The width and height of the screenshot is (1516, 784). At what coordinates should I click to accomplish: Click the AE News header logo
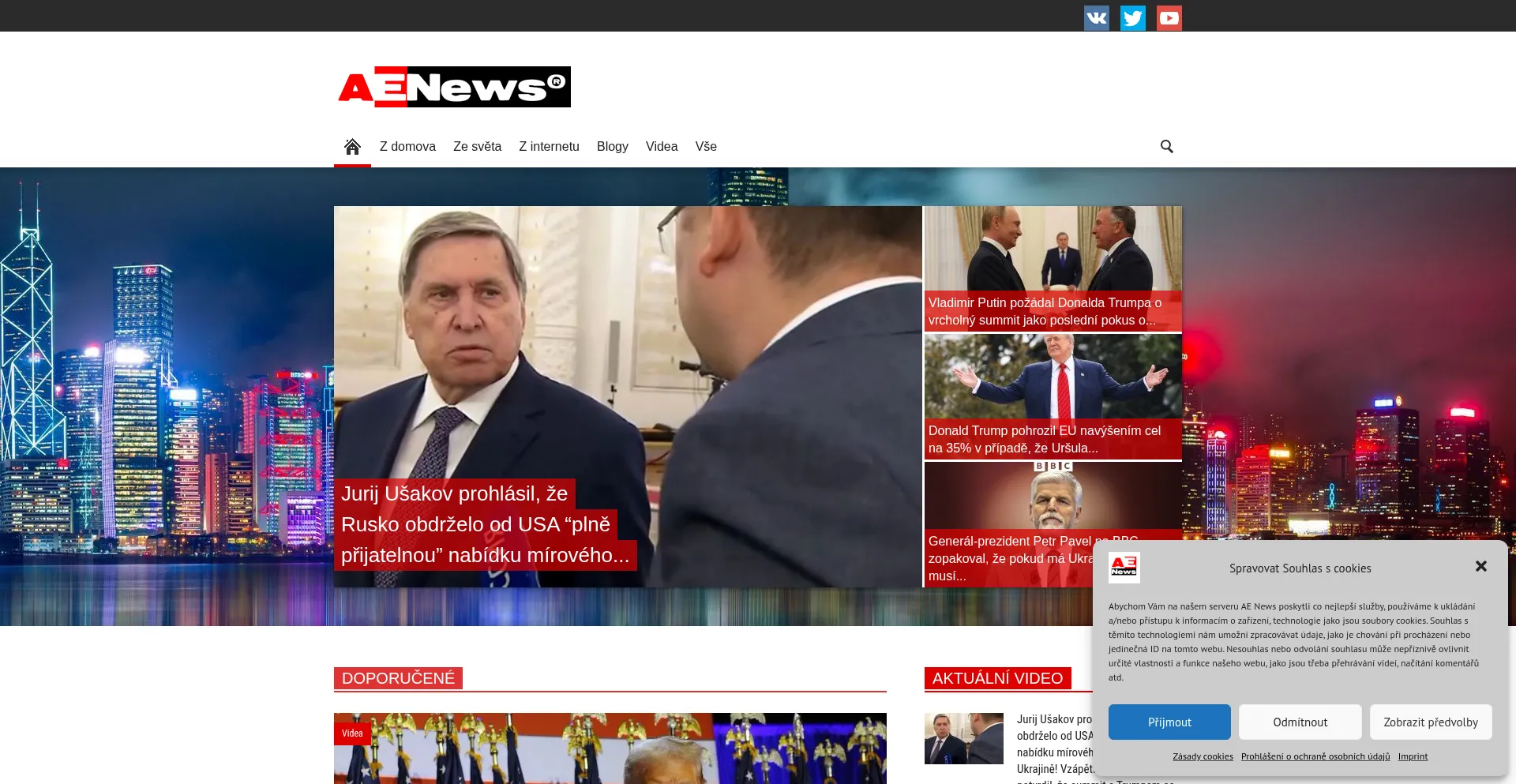point(454,87)
